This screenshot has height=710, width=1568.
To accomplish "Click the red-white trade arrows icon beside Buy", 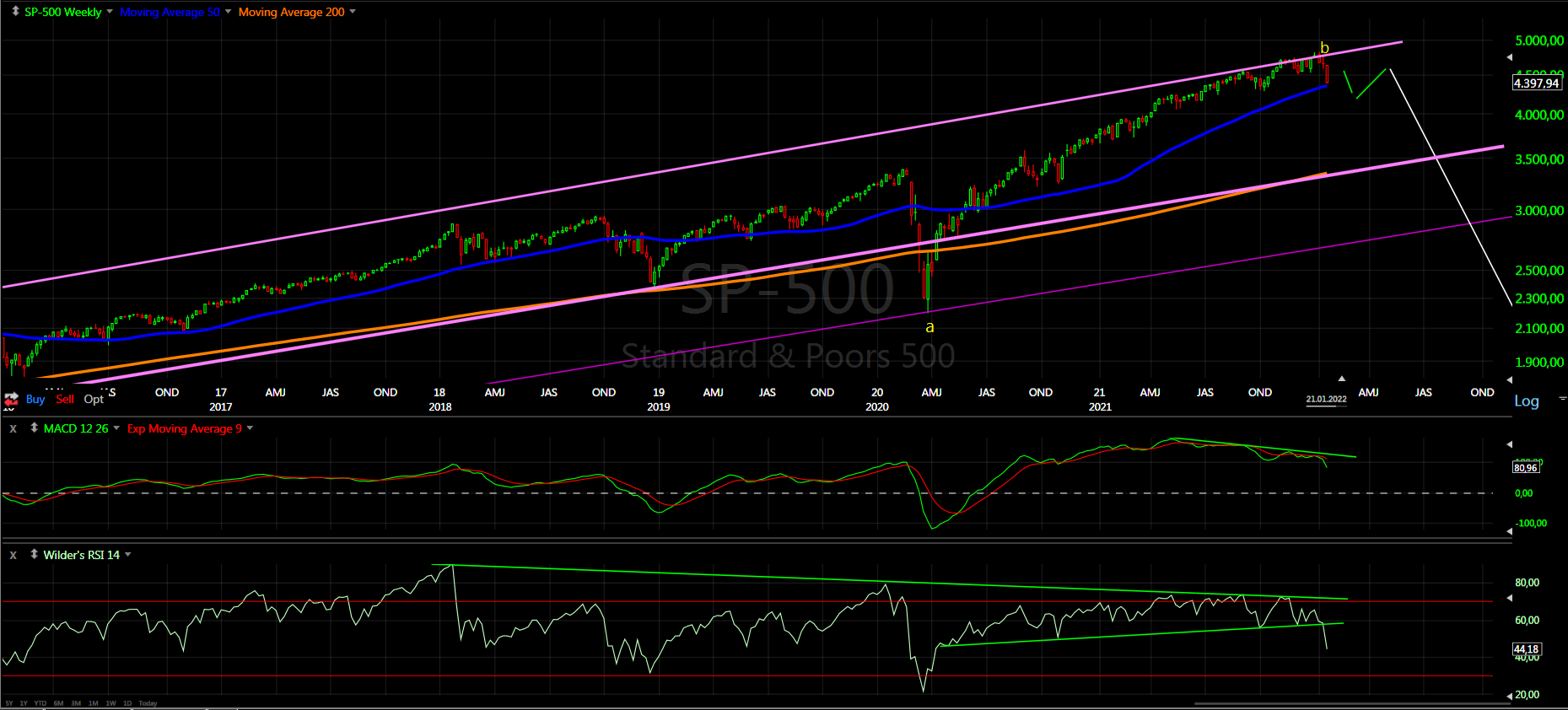I will [12, 400].
